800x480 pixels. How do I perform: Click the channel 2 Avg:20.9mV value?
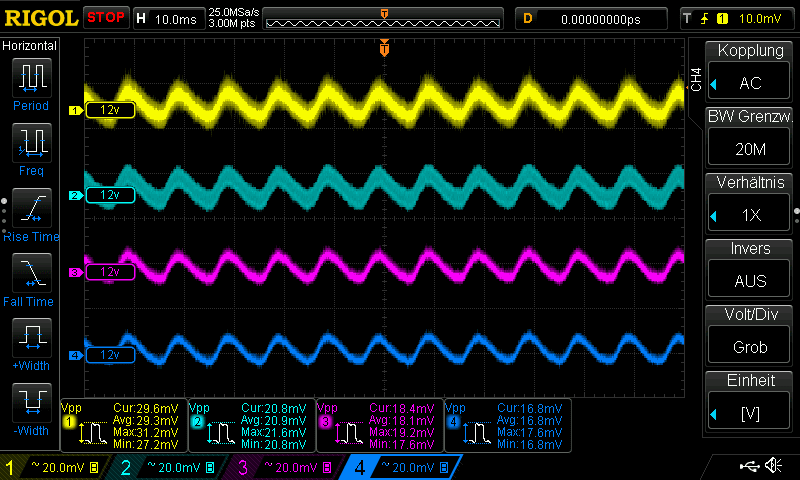click(273, 420)
